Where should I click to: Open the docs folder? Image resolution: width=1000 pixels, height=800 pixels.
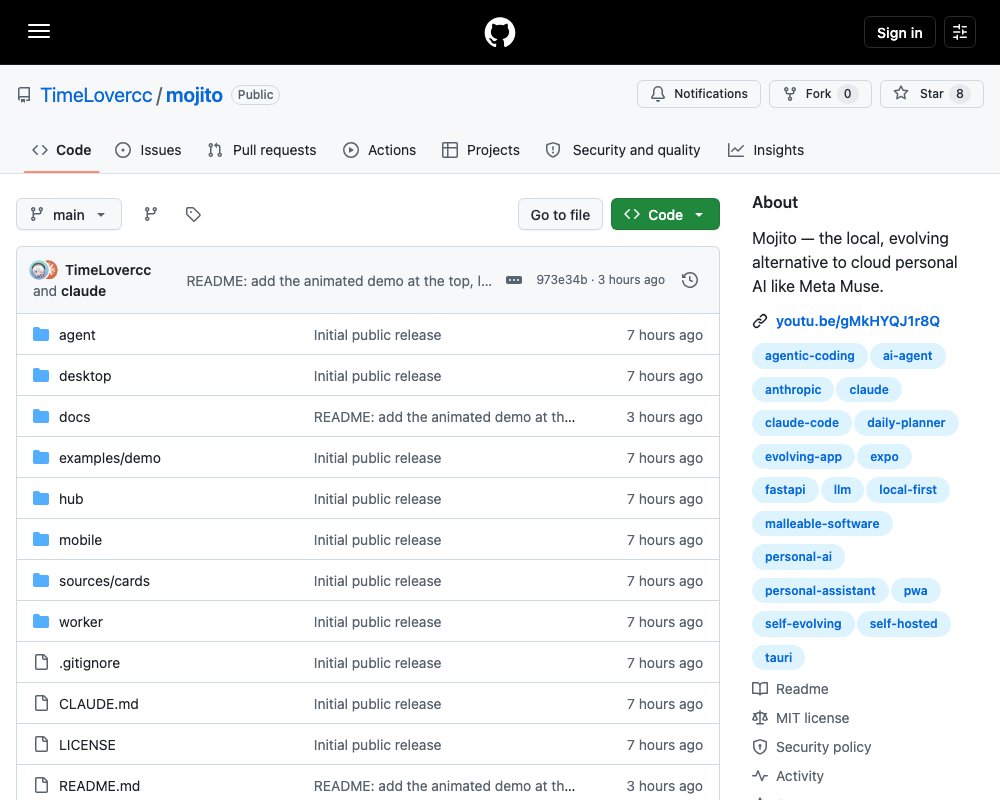click(x=75, y=417)
